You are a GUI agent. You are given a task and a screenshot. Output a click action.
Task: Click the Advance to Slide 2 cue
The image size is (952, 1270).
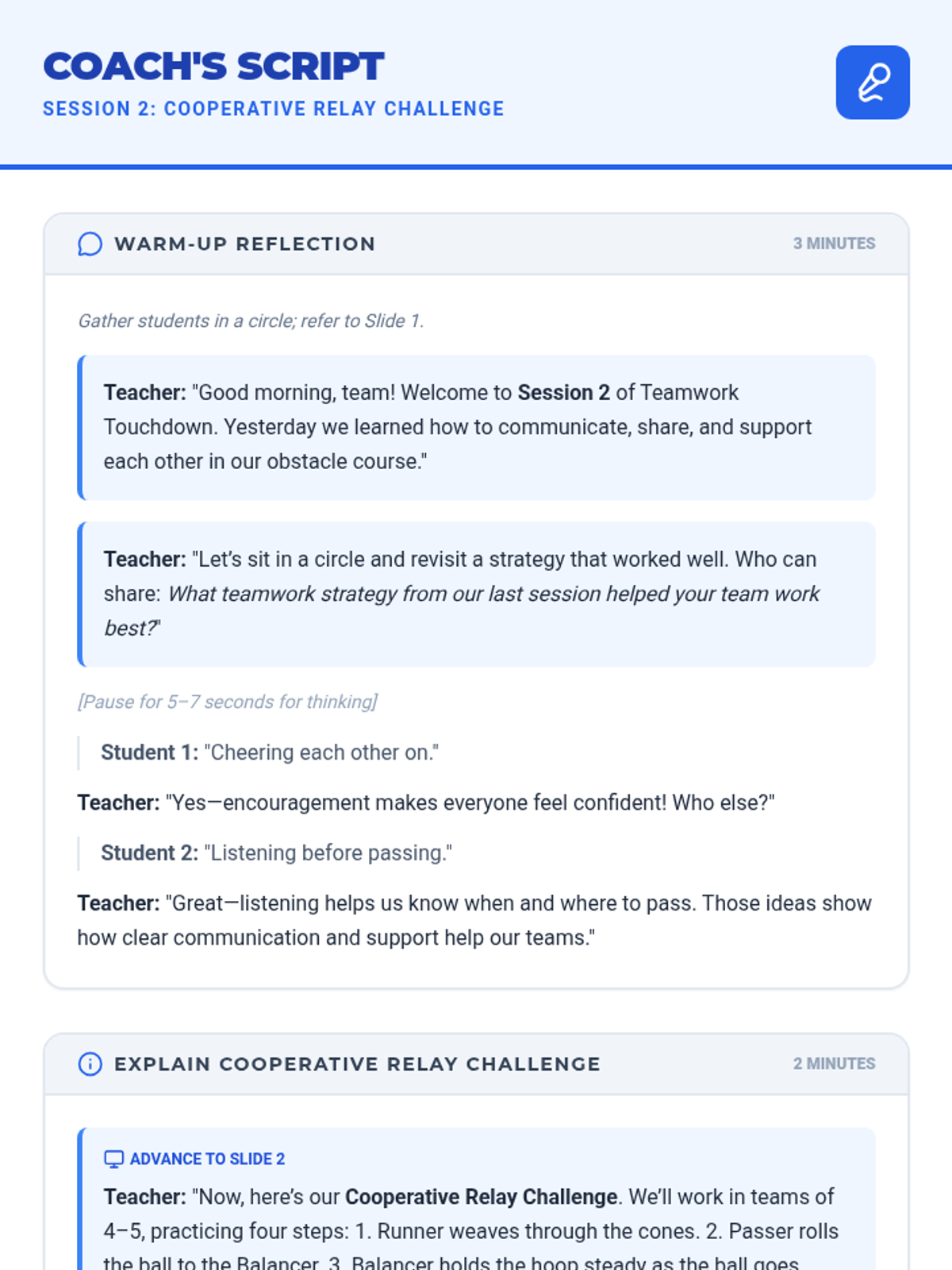[x=206, y=1159]
